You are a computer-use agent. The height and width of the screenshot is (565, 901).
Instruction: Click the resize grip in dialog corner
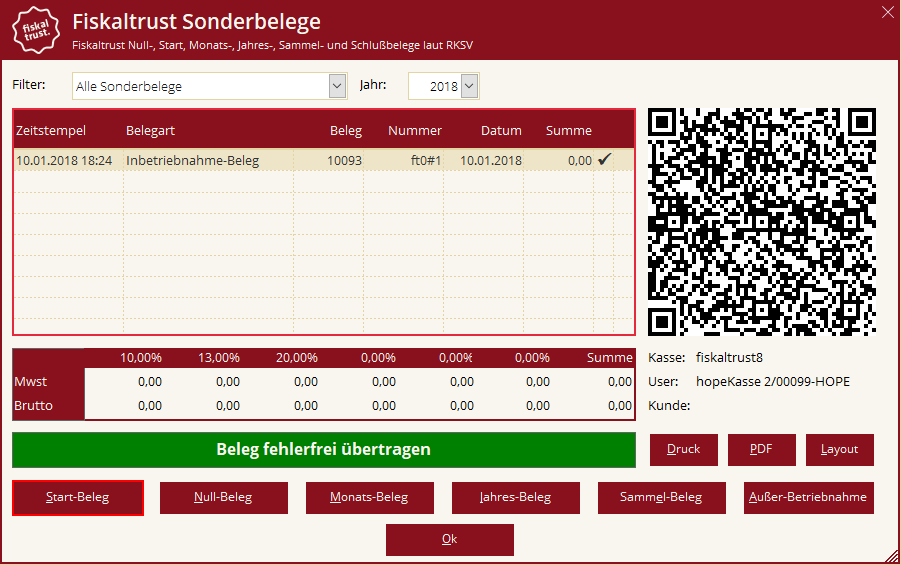pos(892,556)
